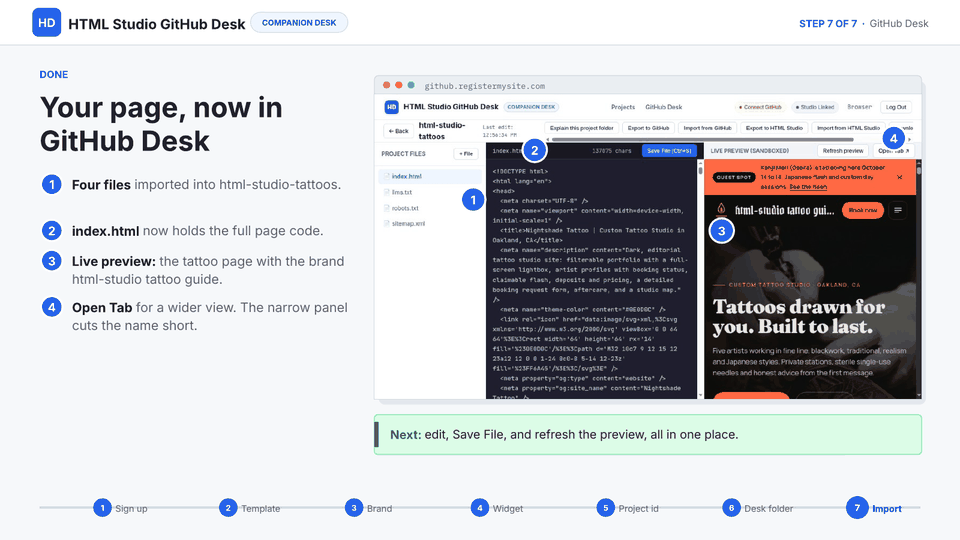The width and height of the screenshot is (960, 540).
Task: Click the Studio Linked status pill
Action: (x=815, y=107)
